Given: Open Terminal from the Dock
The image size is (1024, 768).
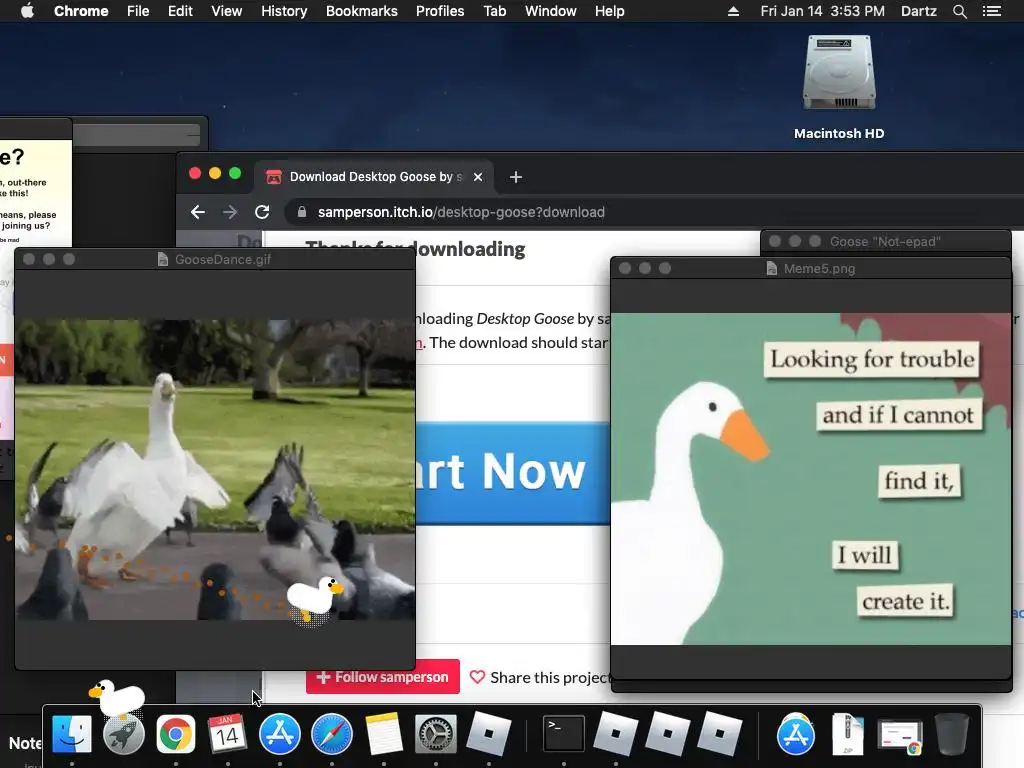Looking at the screenshot, I should 564,734.
